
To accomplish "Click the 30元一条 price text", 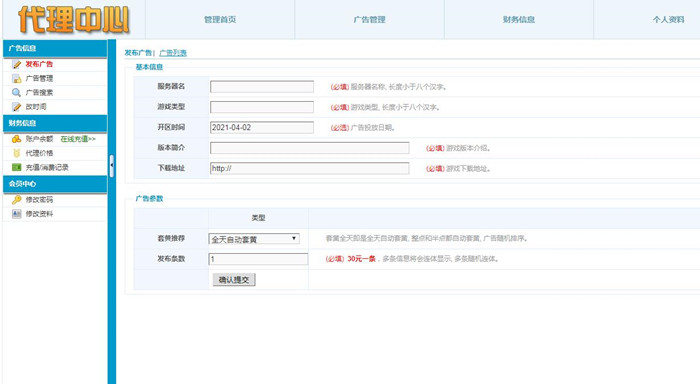I will pyautogui.click(x=362, y=259).
